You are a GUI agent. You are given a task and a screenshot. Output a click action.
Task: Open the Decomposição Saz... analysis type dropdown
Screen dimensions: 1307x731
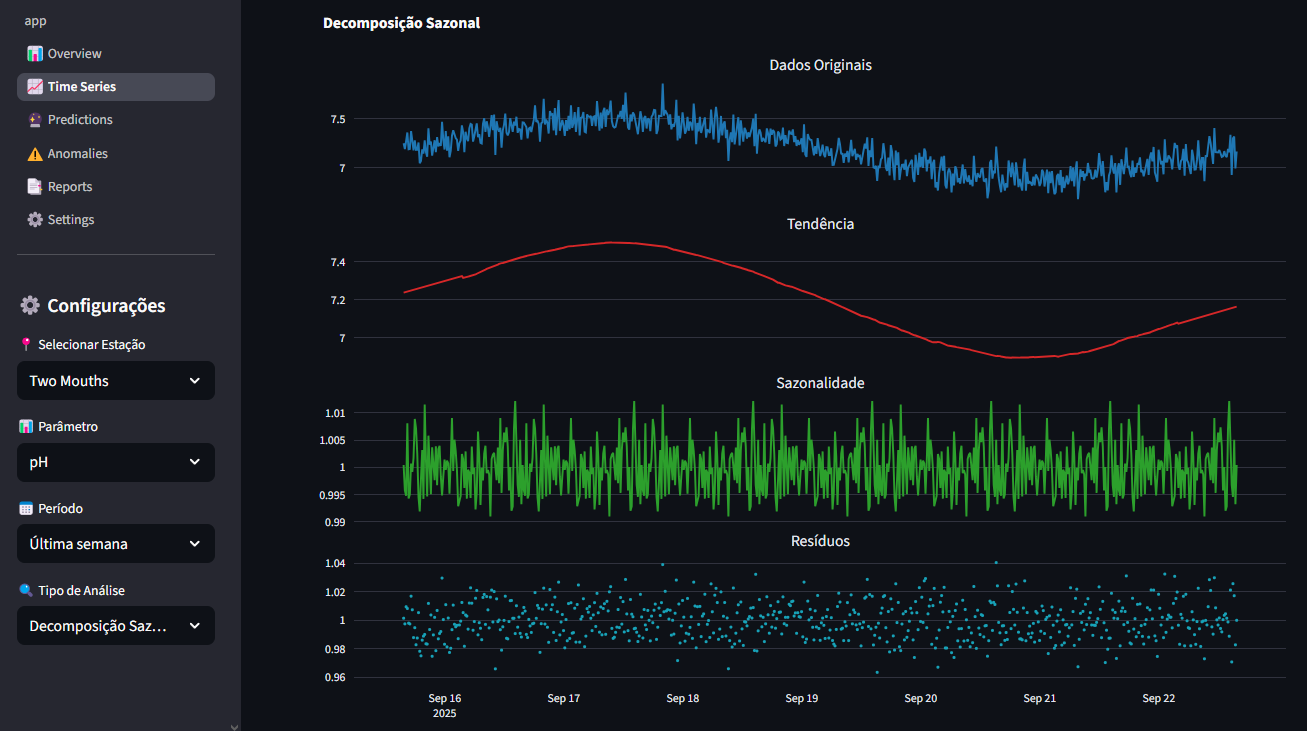[x=116, y=626]
